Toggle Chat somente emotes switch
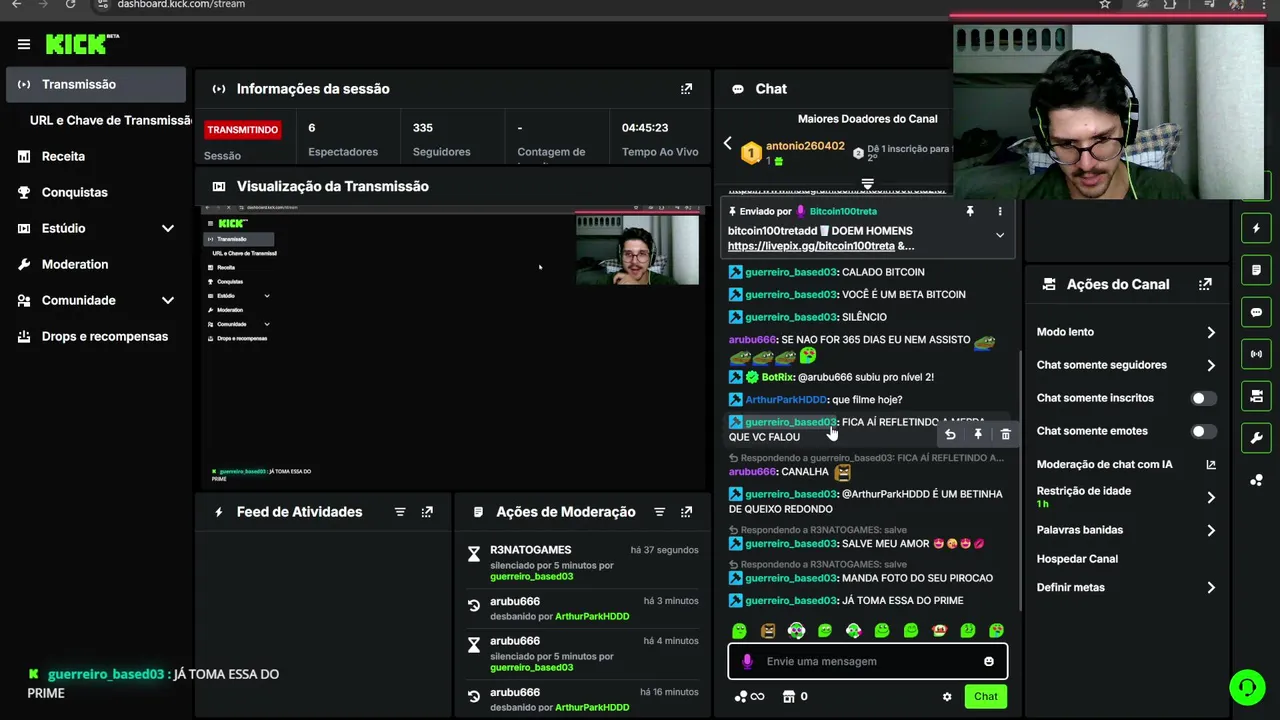The height and width of the screenshot is (720, 1280). [1204, 431]
